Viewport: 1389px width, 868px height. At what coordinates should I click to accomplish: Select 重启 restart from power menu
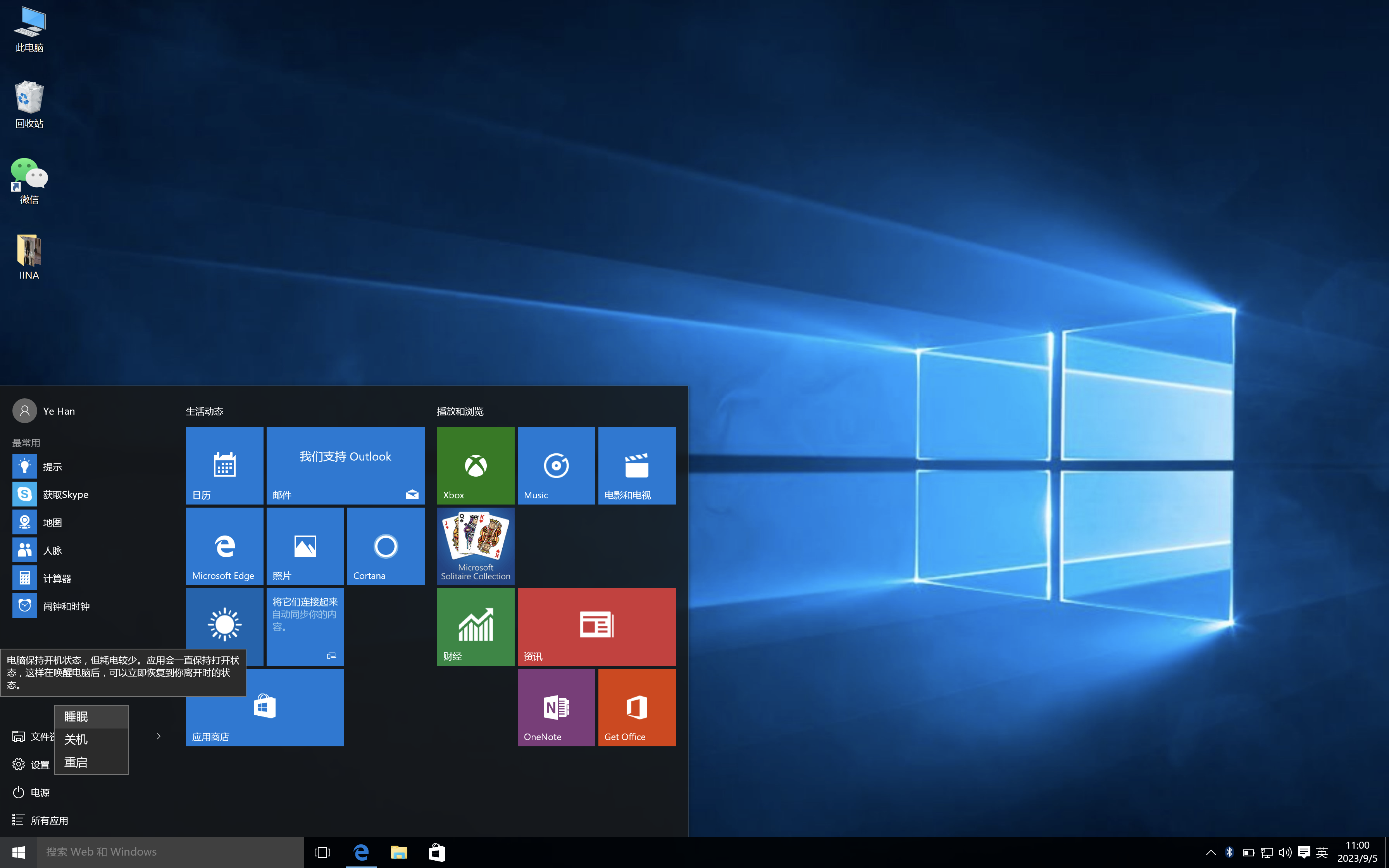(91, 762)
